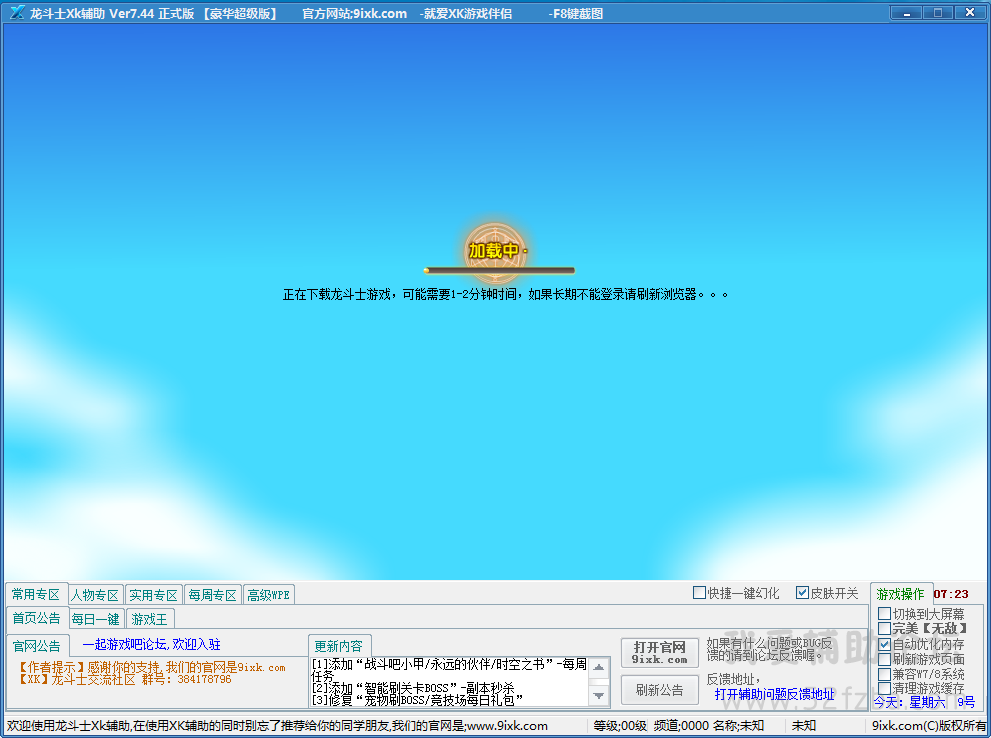This screenshot has width=991, height=738.
Task: Click the 加载中 loading emblem
Action: 496,249
